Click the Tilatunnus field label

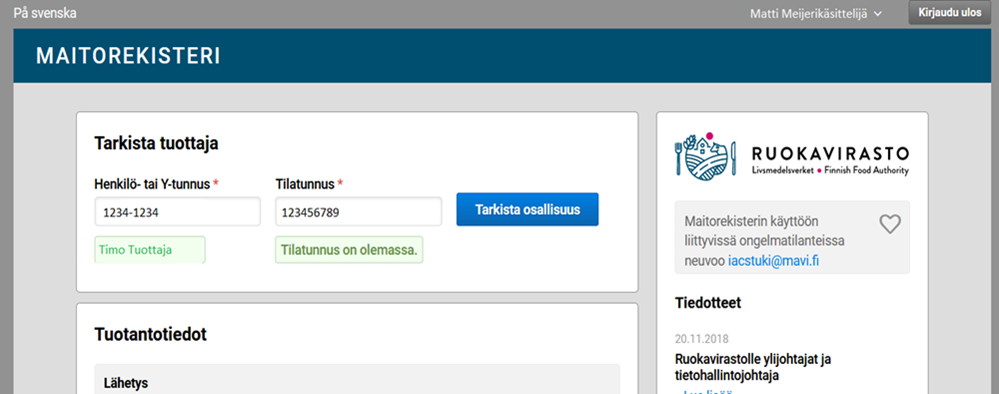pyautogui.click(x=309, y=184)
